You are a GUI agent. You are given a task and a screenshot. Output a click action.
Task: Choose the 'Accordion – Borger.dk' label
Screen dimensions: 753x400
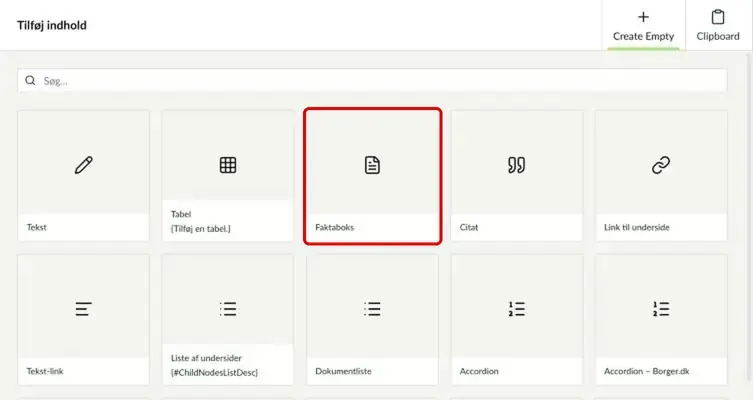pyautogui.click(x=646, y=371)
